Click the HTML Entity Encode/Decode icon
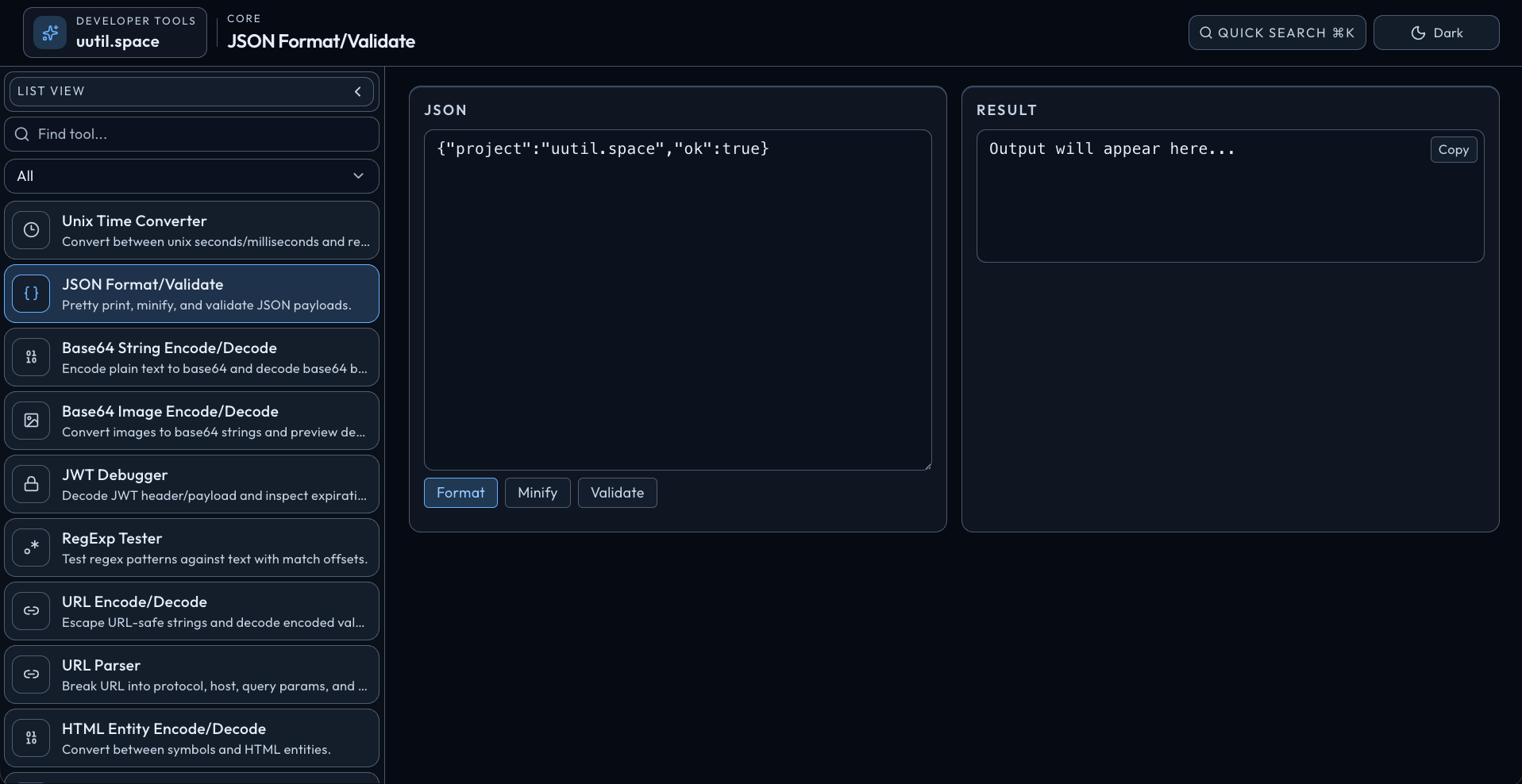The height and width of the screenshot is (784, 1522). point(31,738)
